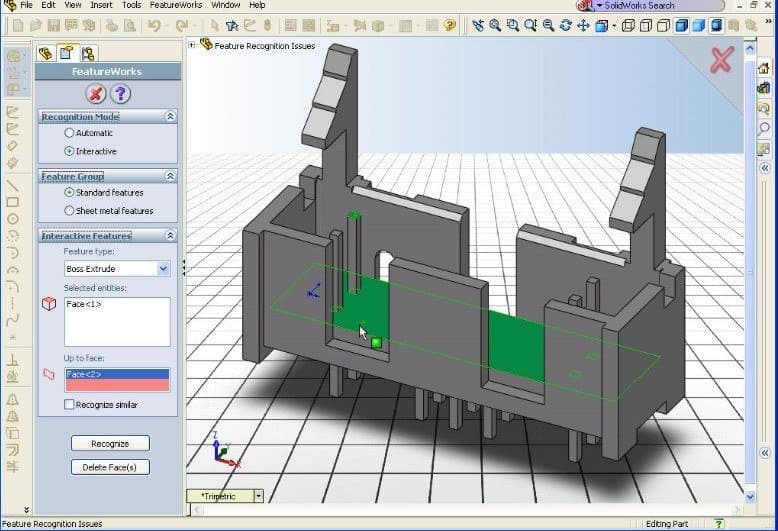This screenshot has height=531, width=778.
Task: Select Automatic recognition mode
Action: (x=69, y=133)
